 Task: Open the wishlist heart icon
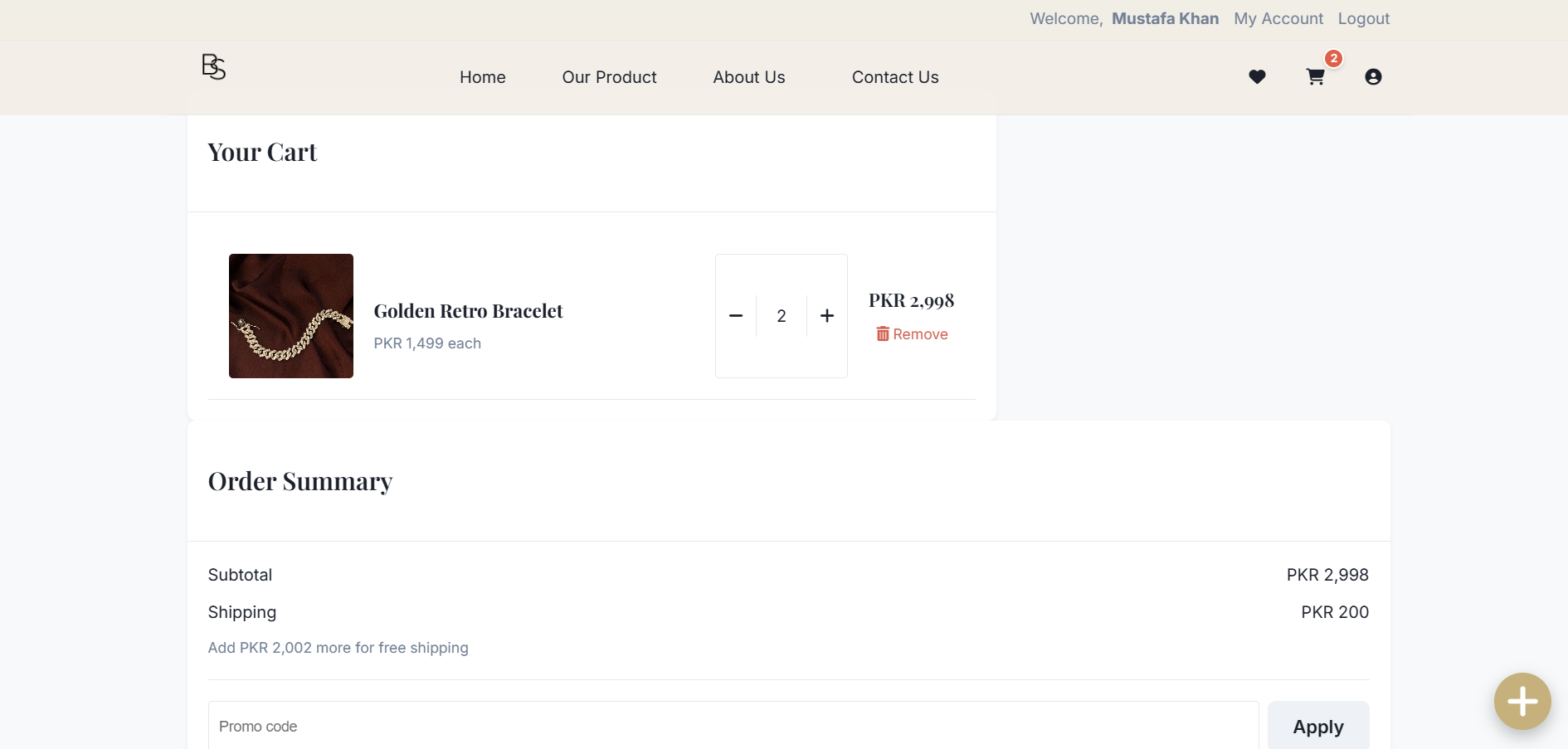coord(1257,77)
